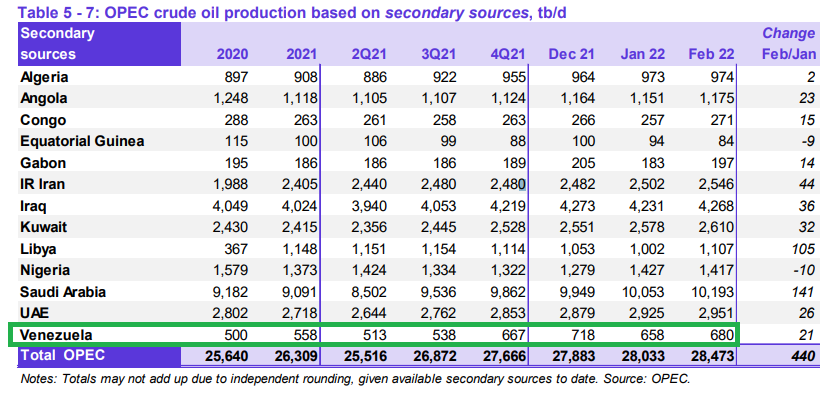Click Congo's 2Q21 value 261
Viewport: 836px width, 399px height.
click(375, 120)
